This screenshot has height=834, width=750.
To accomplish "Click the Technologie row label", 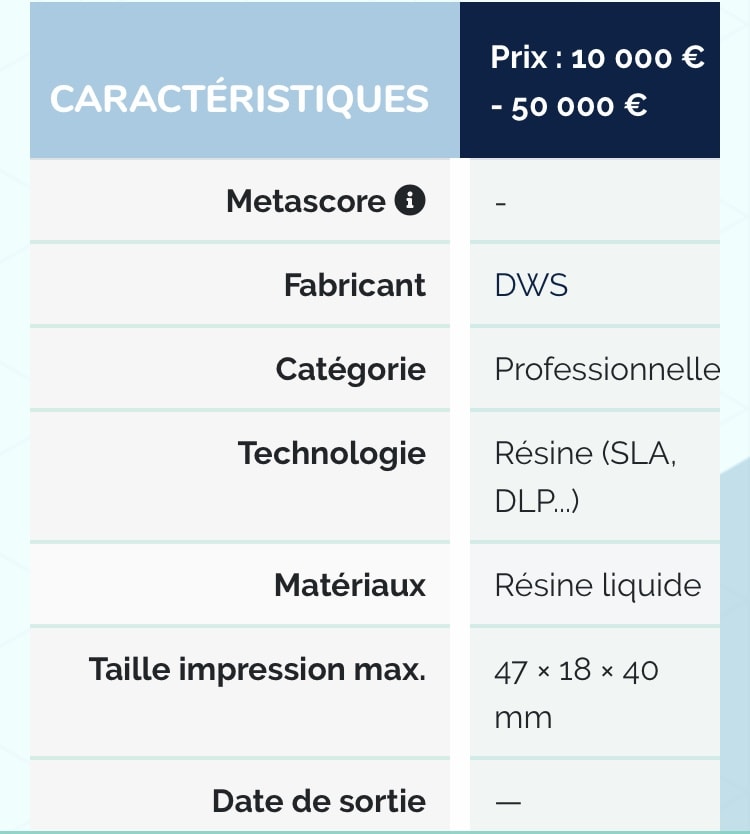I will [x=331, y=454].
